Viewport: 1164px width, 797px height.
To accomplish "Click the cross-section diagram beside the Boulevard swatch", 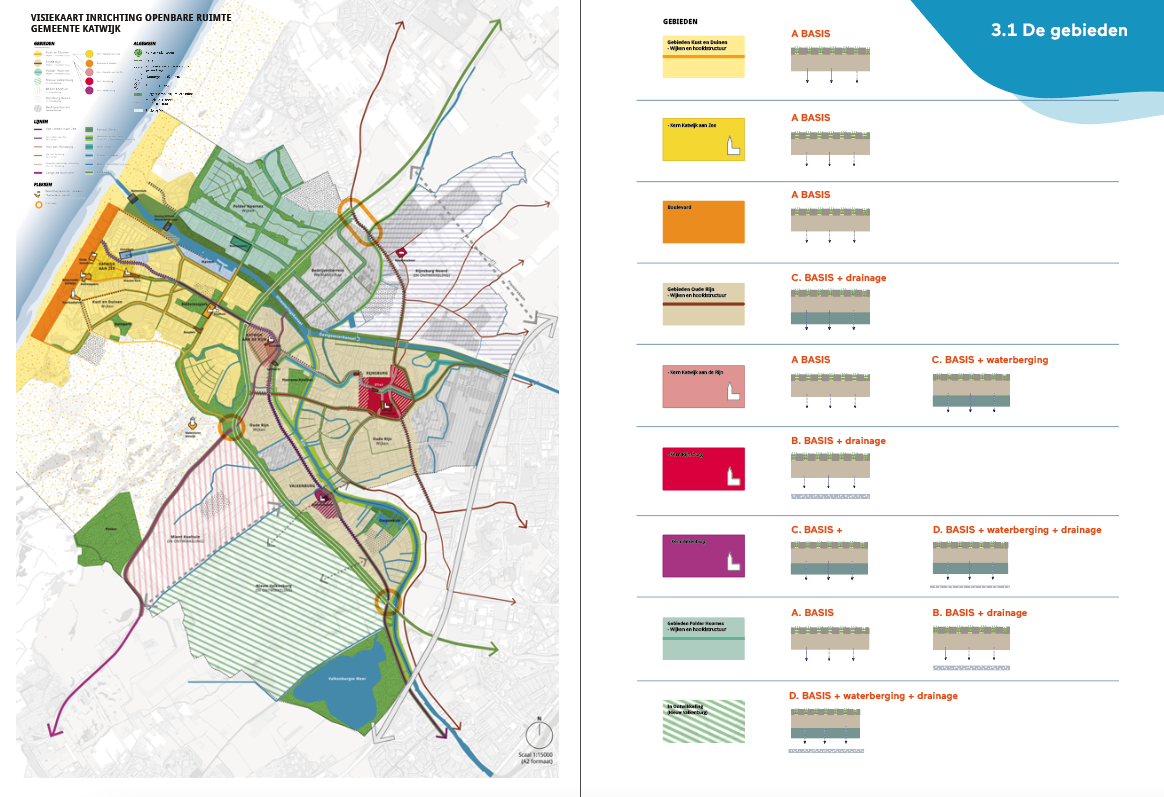I will [x=830, y=223].
